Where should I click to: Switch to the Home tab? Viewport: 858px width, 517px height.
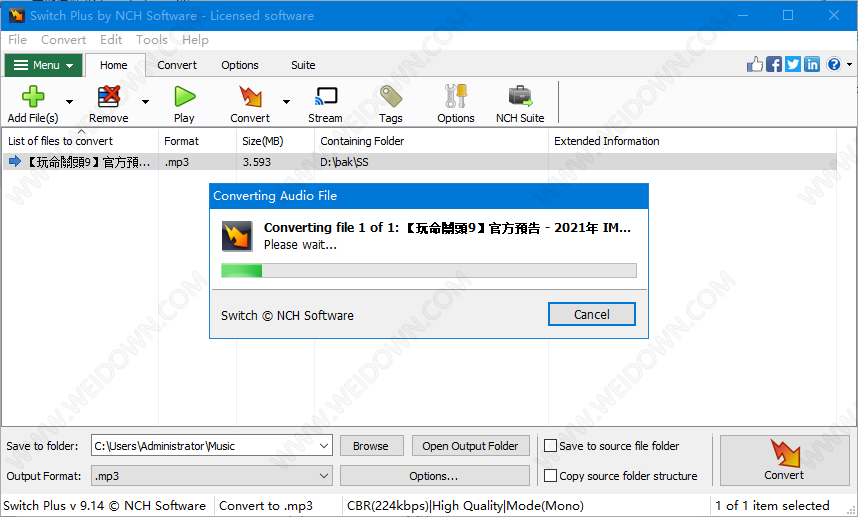coord(114,65)
